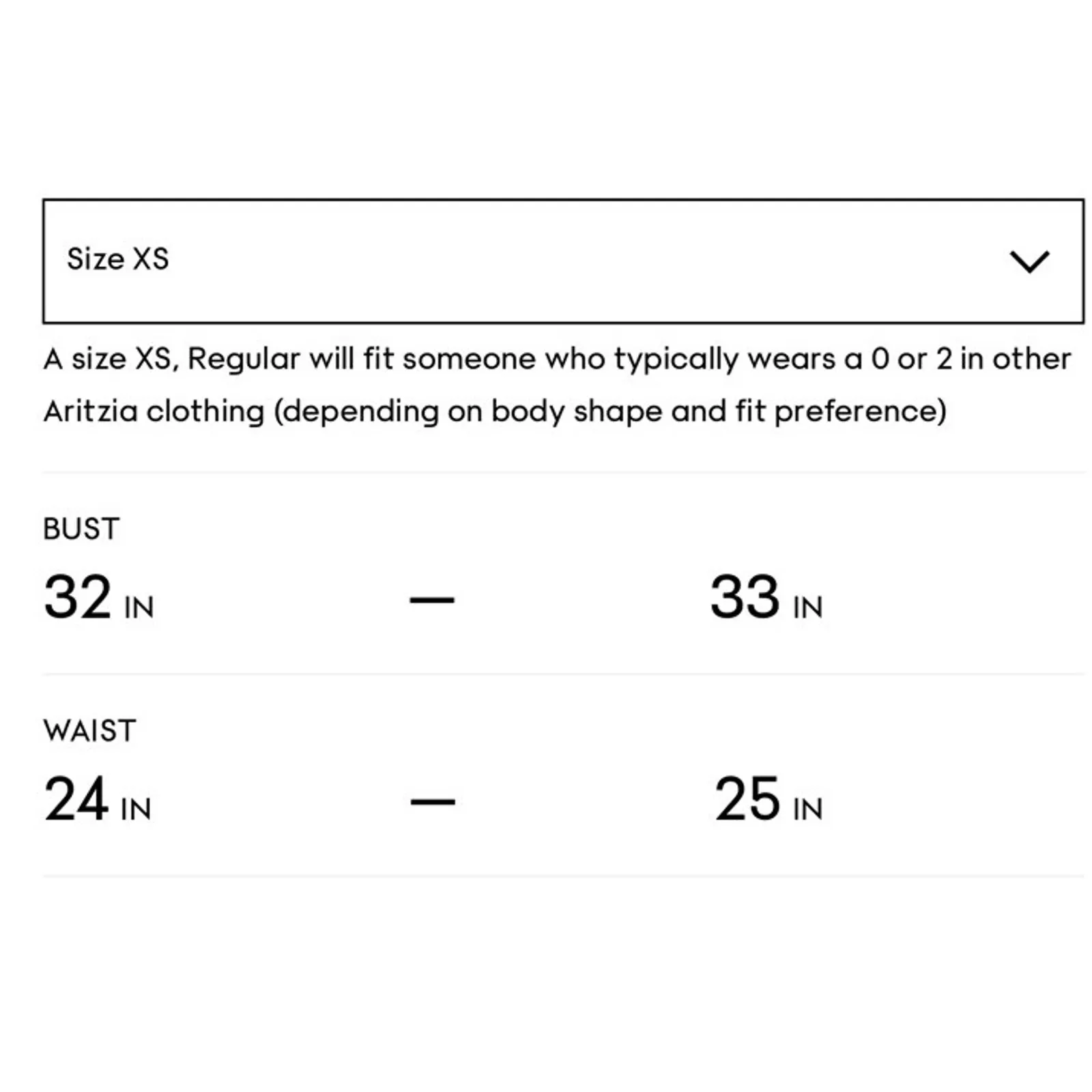This screenshot has width=1092, height=1092.
Task: Click the WAIST heading label
Action: coord(89,731)
